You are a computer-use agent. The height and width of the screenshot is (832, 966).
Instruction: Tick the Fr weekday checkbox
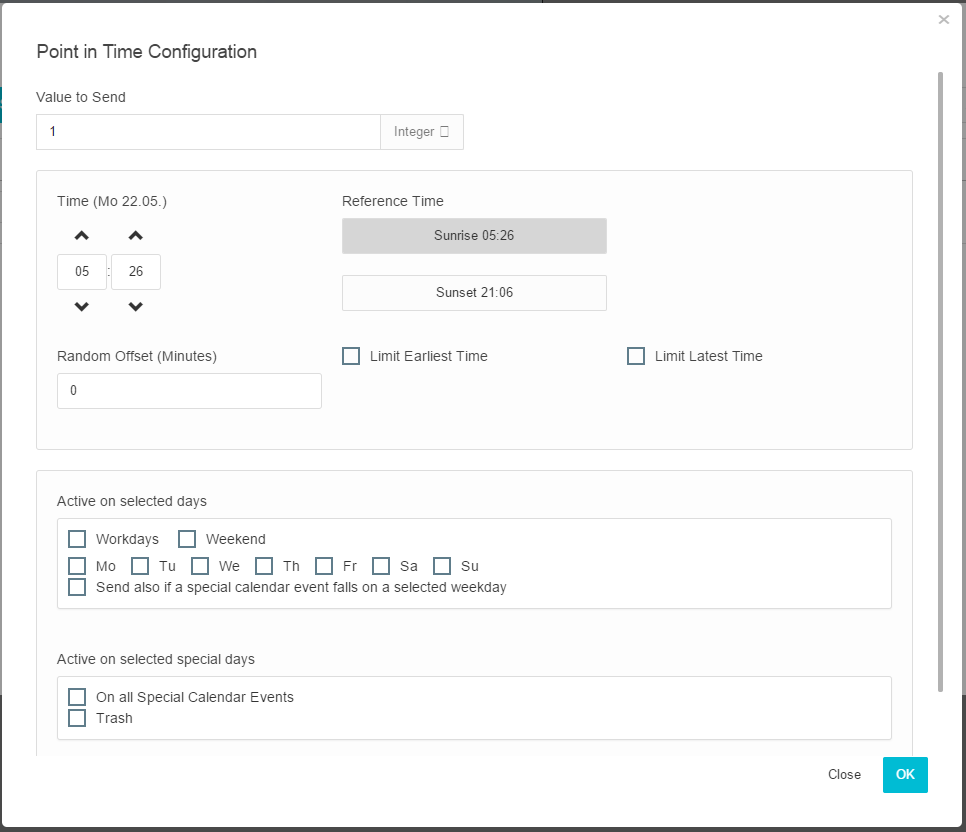pyautogui.click(x=324, y=566)
